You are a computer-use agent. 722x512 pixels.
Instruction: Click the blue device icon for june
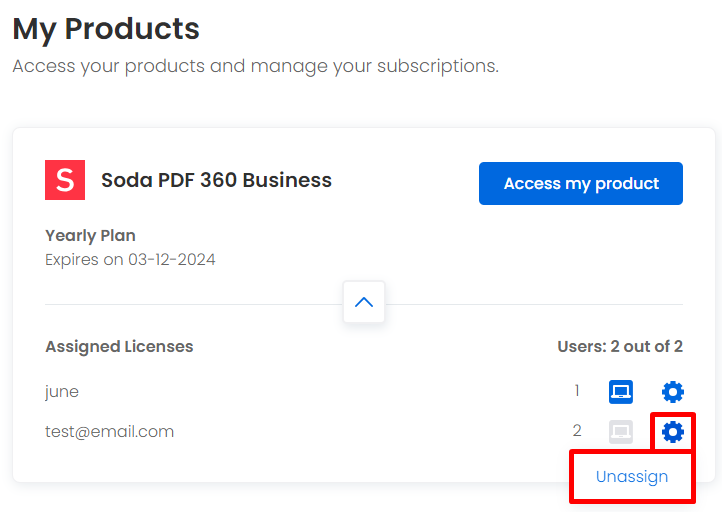pos(621,392)
